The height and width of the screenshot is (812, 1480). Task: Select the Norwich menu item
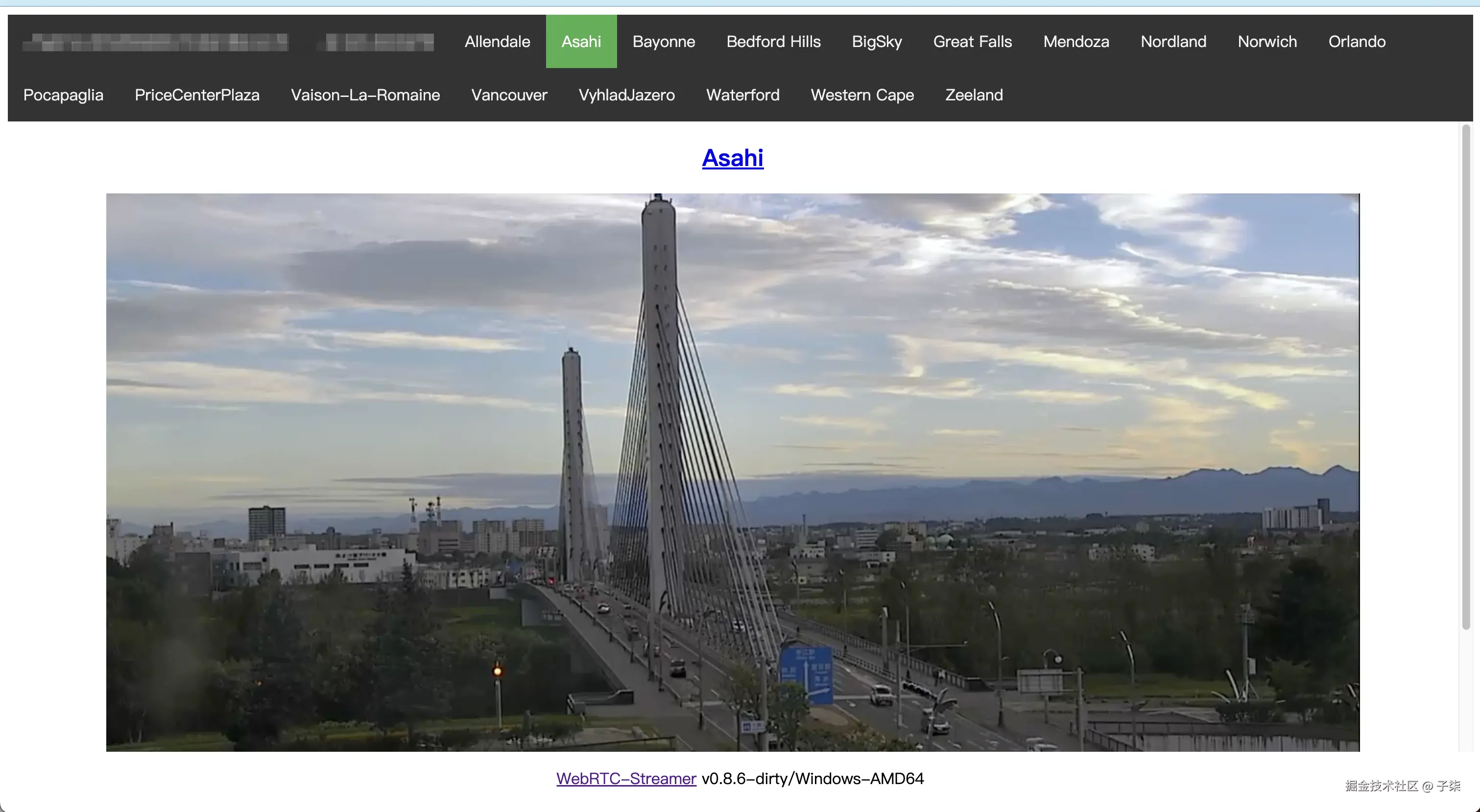coord(1267,41)
